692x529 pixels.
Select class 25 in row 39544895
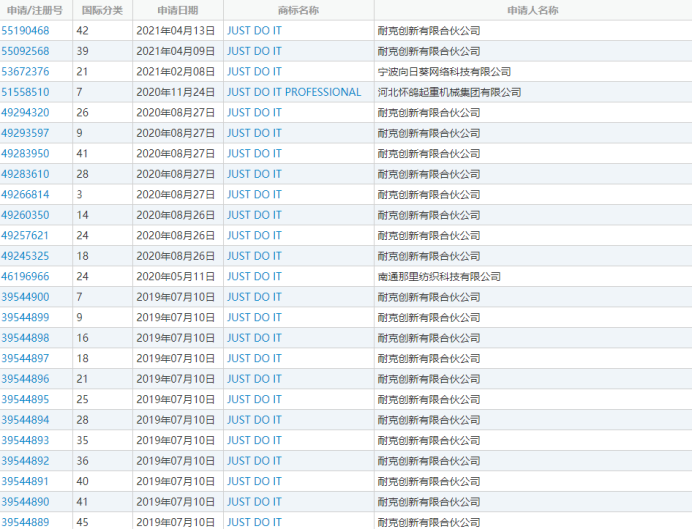83,399
